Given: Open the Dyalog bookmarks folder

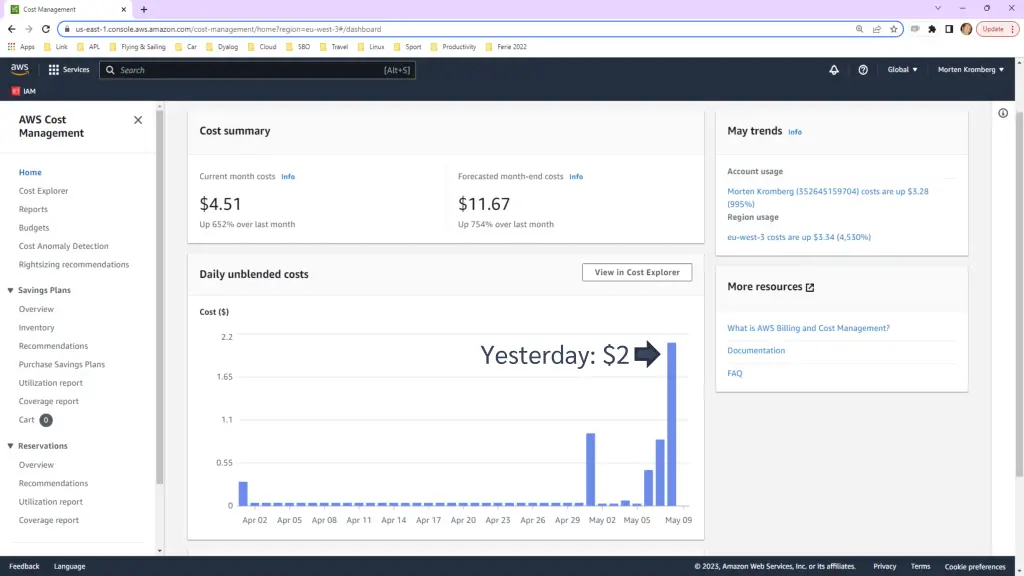Looking at the screenshot, I should (x=221, y=47).
